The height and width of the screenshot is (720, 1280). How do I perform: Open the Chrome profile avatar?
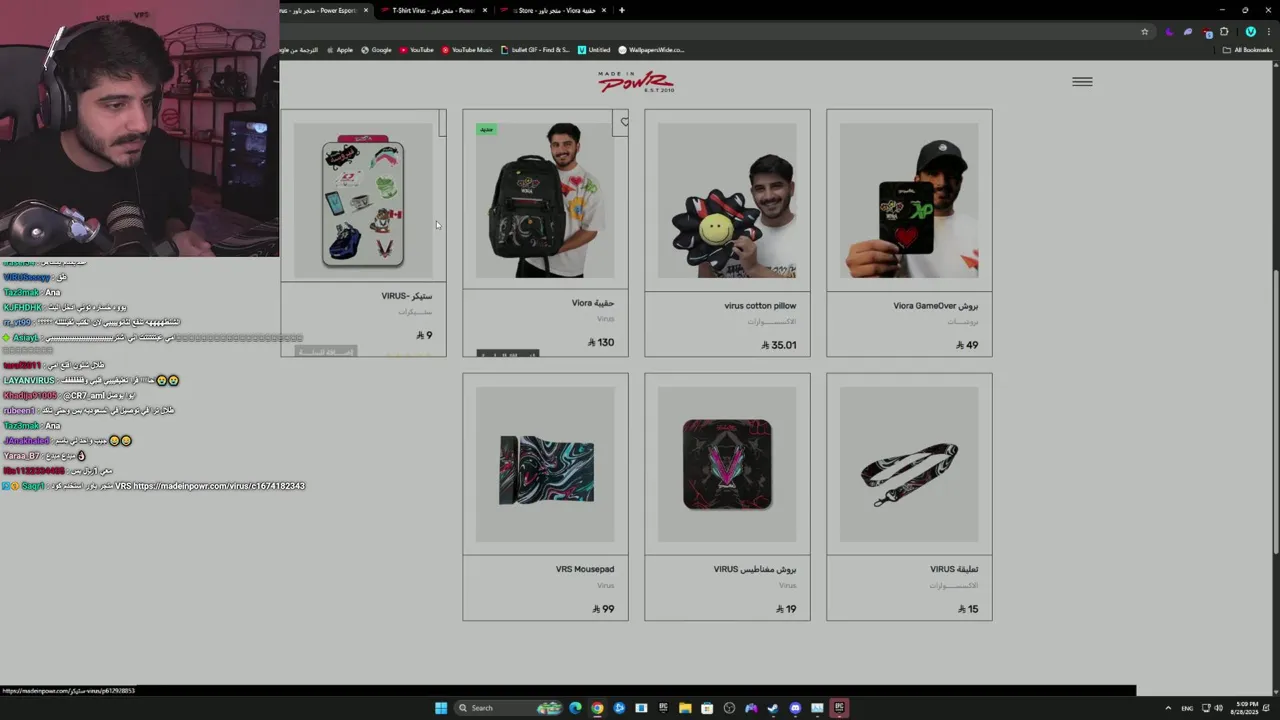(x=1250, y=32)
